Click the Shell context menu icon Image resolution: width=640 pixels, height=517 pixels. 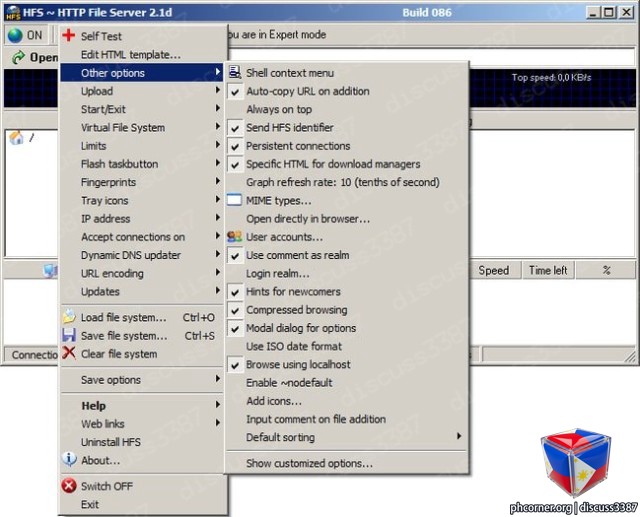click(235, 73)
